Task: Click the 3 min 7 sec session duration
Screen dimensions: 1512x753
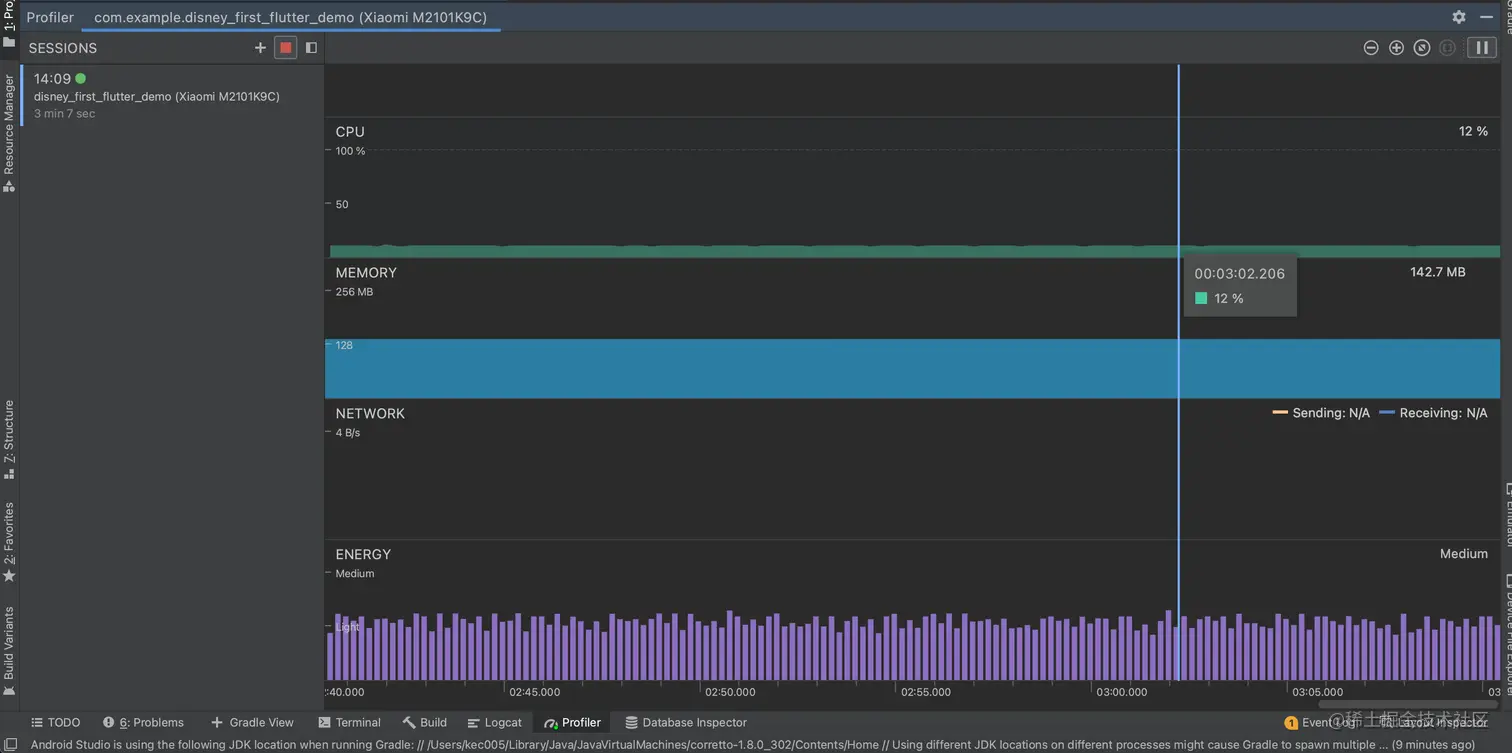Action: coord(65,114)
